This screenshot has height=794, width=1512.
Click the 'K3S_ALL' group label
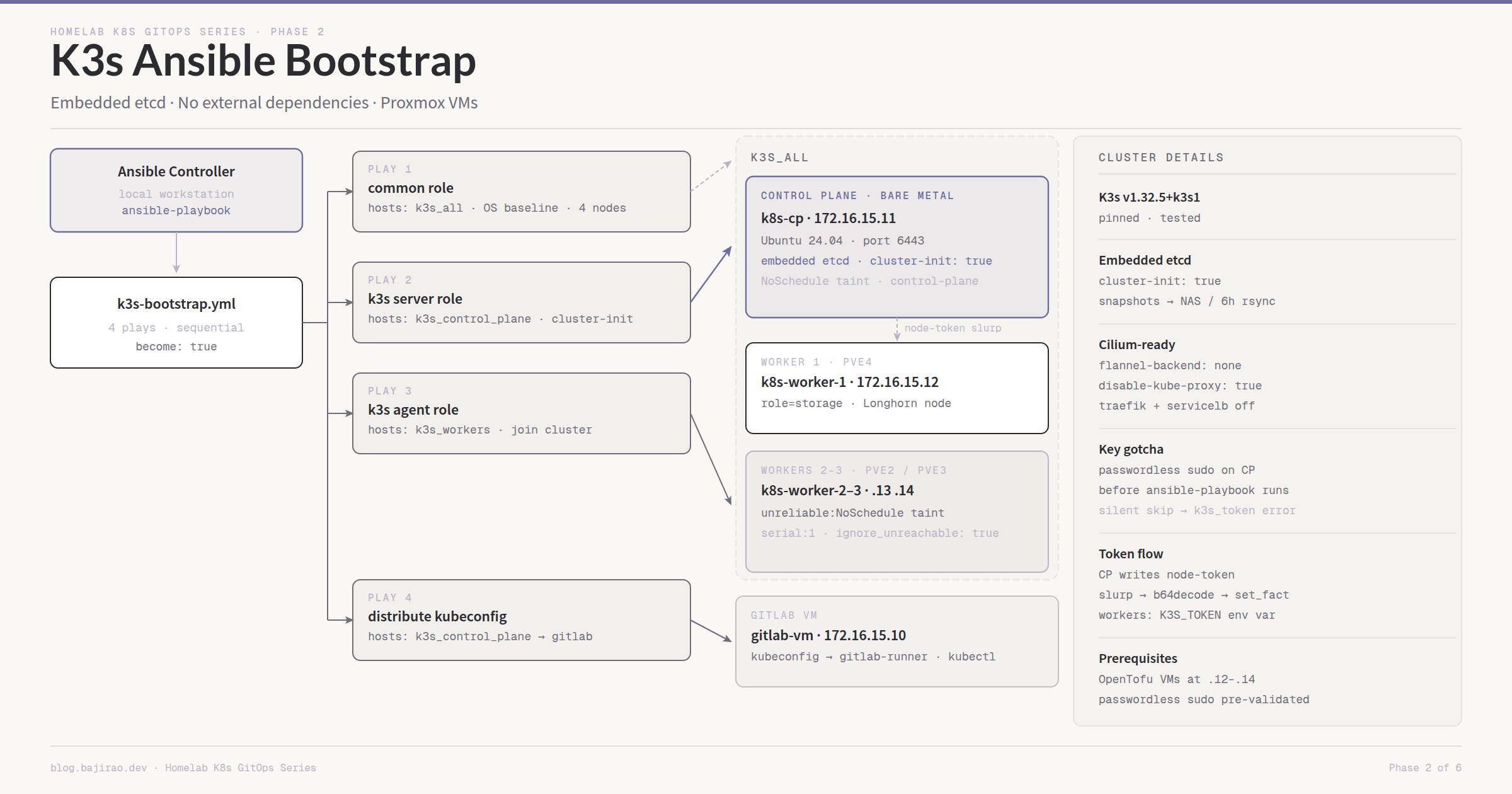click(779, 158)
